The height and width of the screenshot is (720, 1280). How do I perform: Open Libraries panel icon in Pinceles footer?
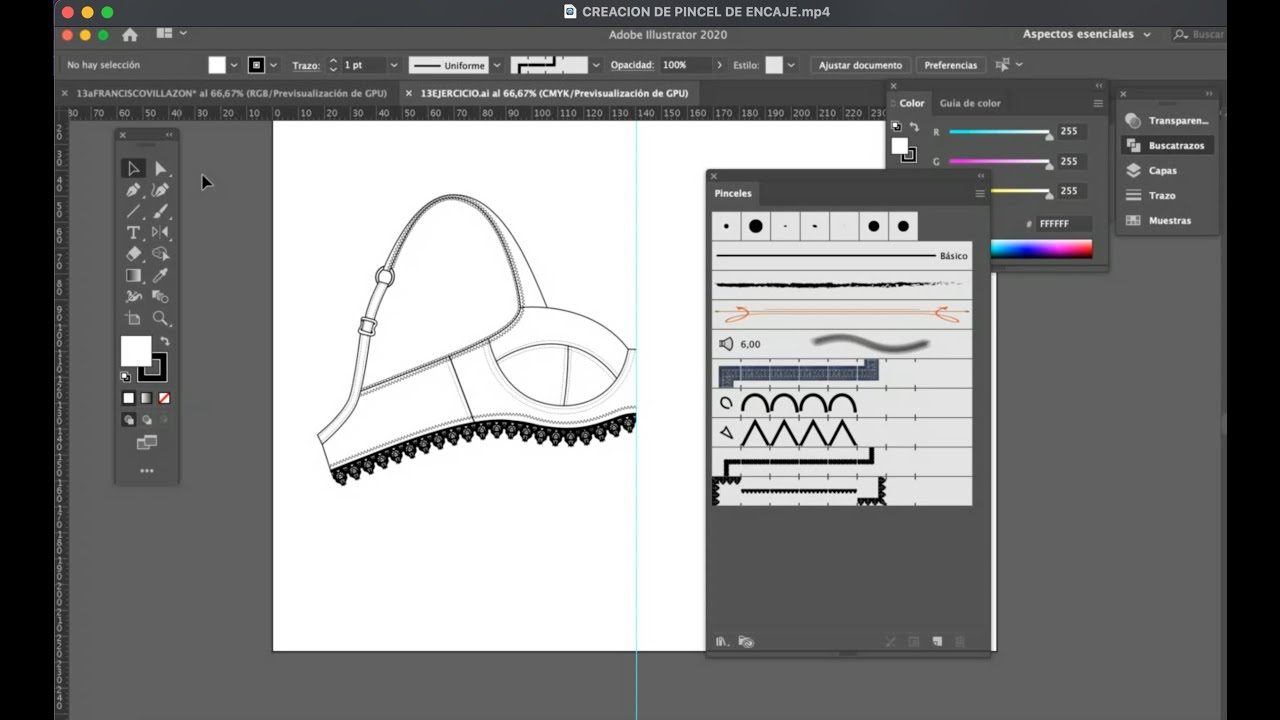tap(746, 642)
